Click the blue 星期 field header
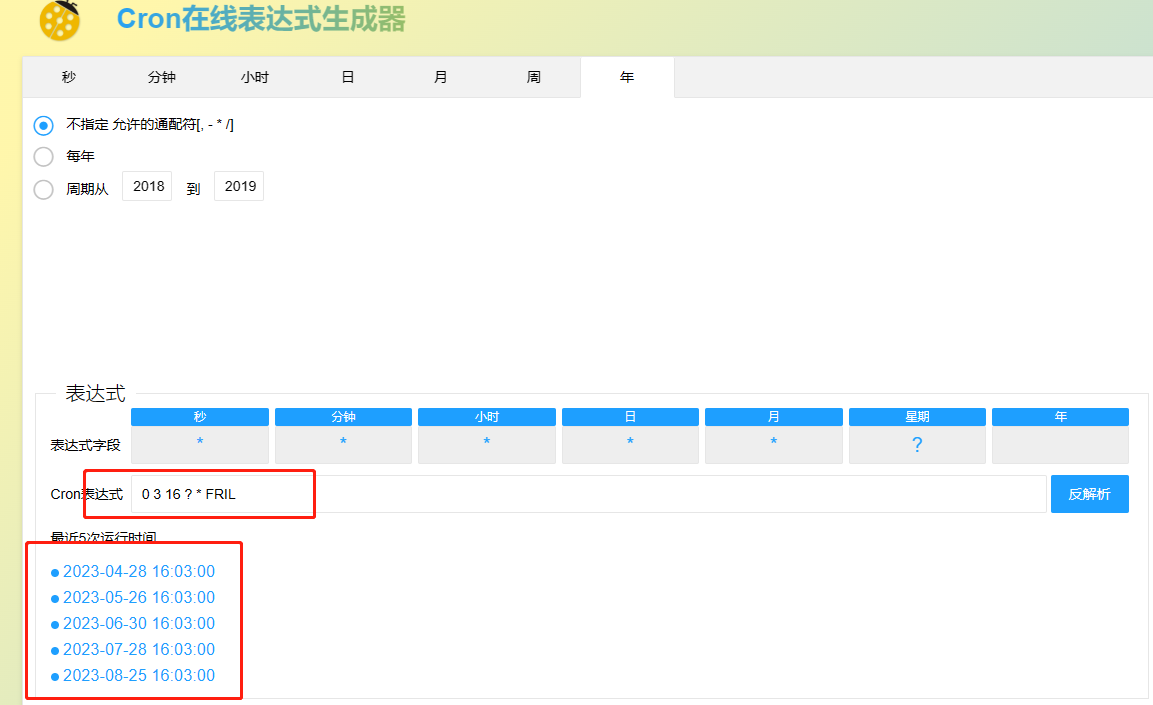 point(916,416)
